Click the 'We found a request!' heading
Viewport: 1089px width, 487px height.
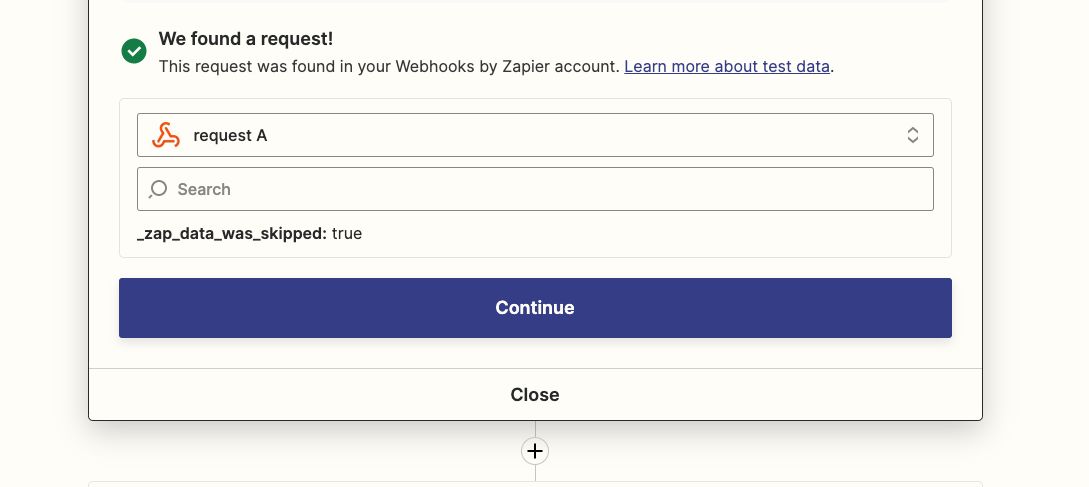(x=246, y=39)
